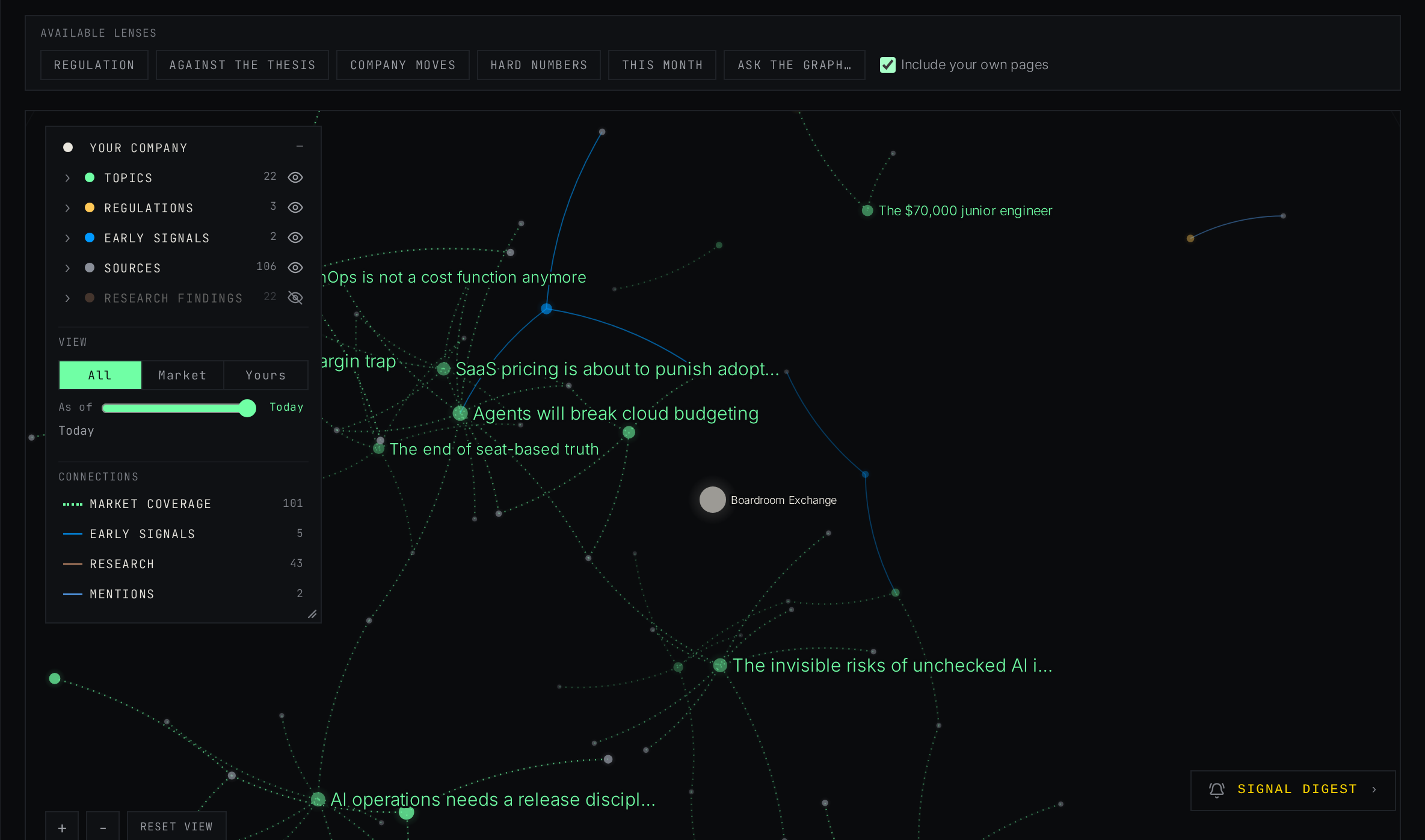
Task: Apply the This Month lens
Action: (x=662, y=65)
